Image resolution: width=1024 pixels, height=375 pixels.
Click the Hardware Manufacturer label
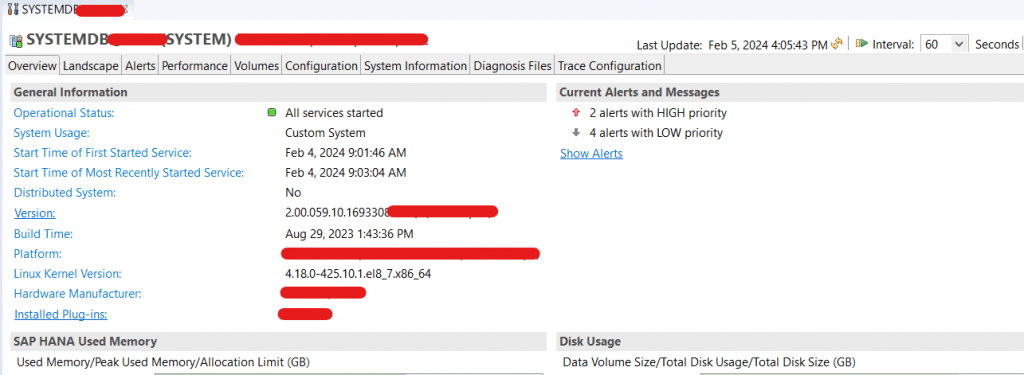coord(78,294)
